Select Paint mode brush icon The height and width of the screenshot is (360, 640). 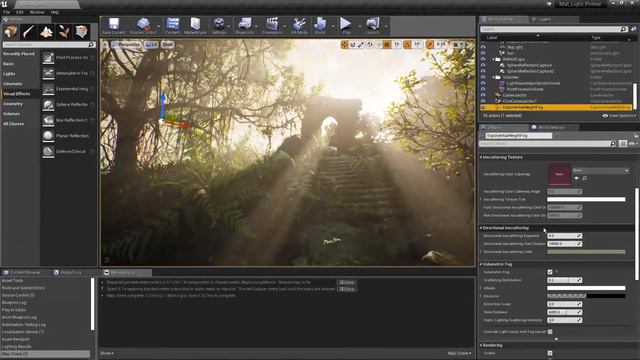point(29,31)
